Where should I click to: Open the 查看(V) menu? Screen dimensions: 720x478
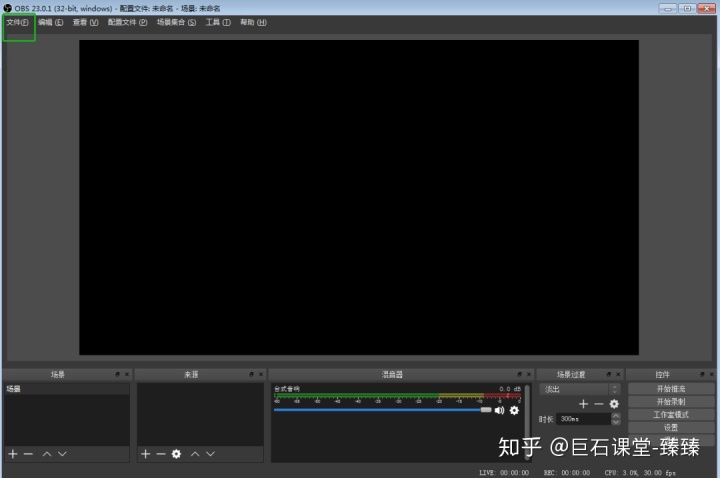85,22
